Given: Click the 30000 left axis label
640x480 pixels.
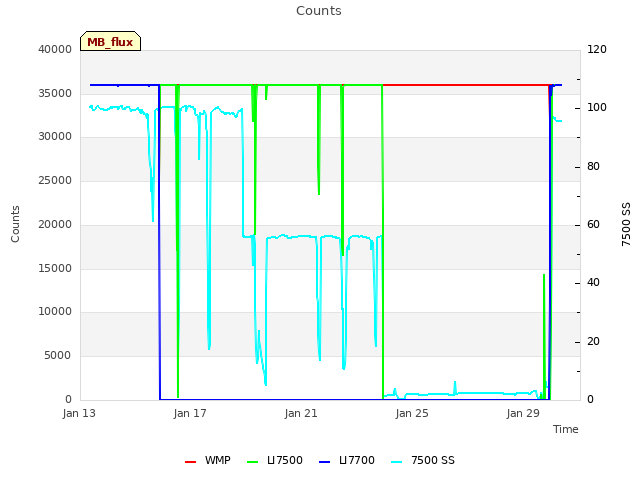Looking at the screenshot, I should (x=55, y=136).
